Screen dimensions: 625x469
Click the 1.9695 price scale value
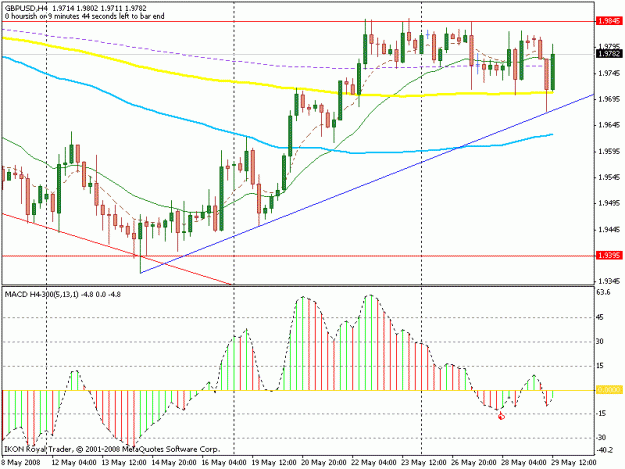[x=608, y=99]
